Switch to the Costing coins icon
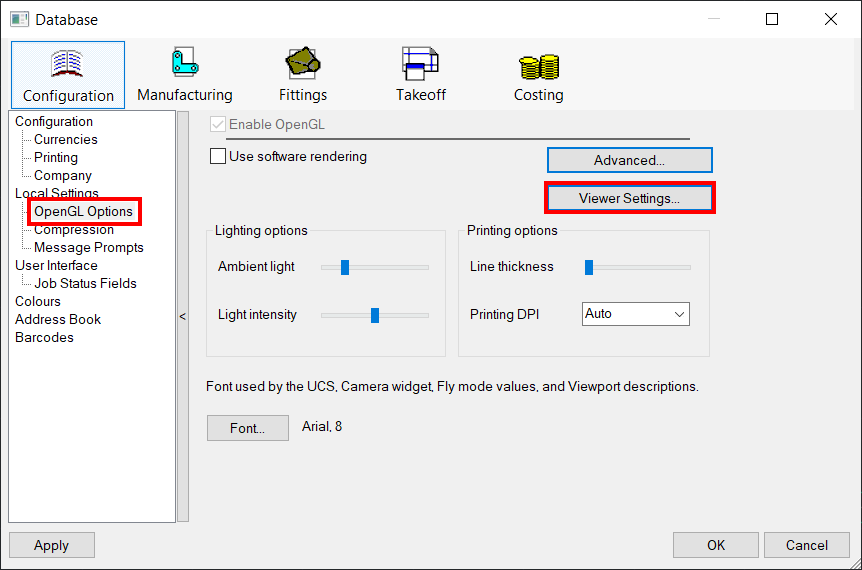The width and height of the screenshot is (862, 570). pos(539,77)
